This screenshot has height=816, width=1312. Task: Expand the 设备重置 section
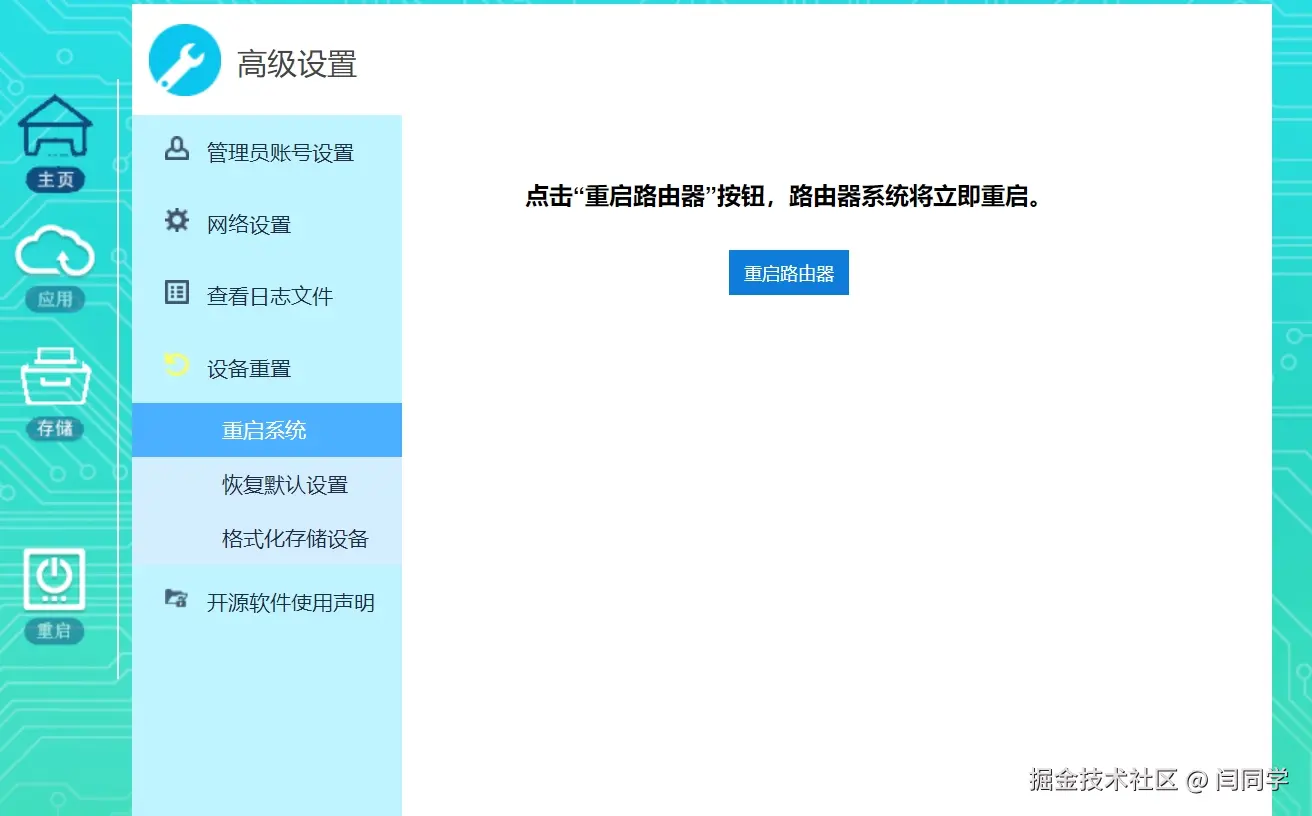(x=249, y=367)
